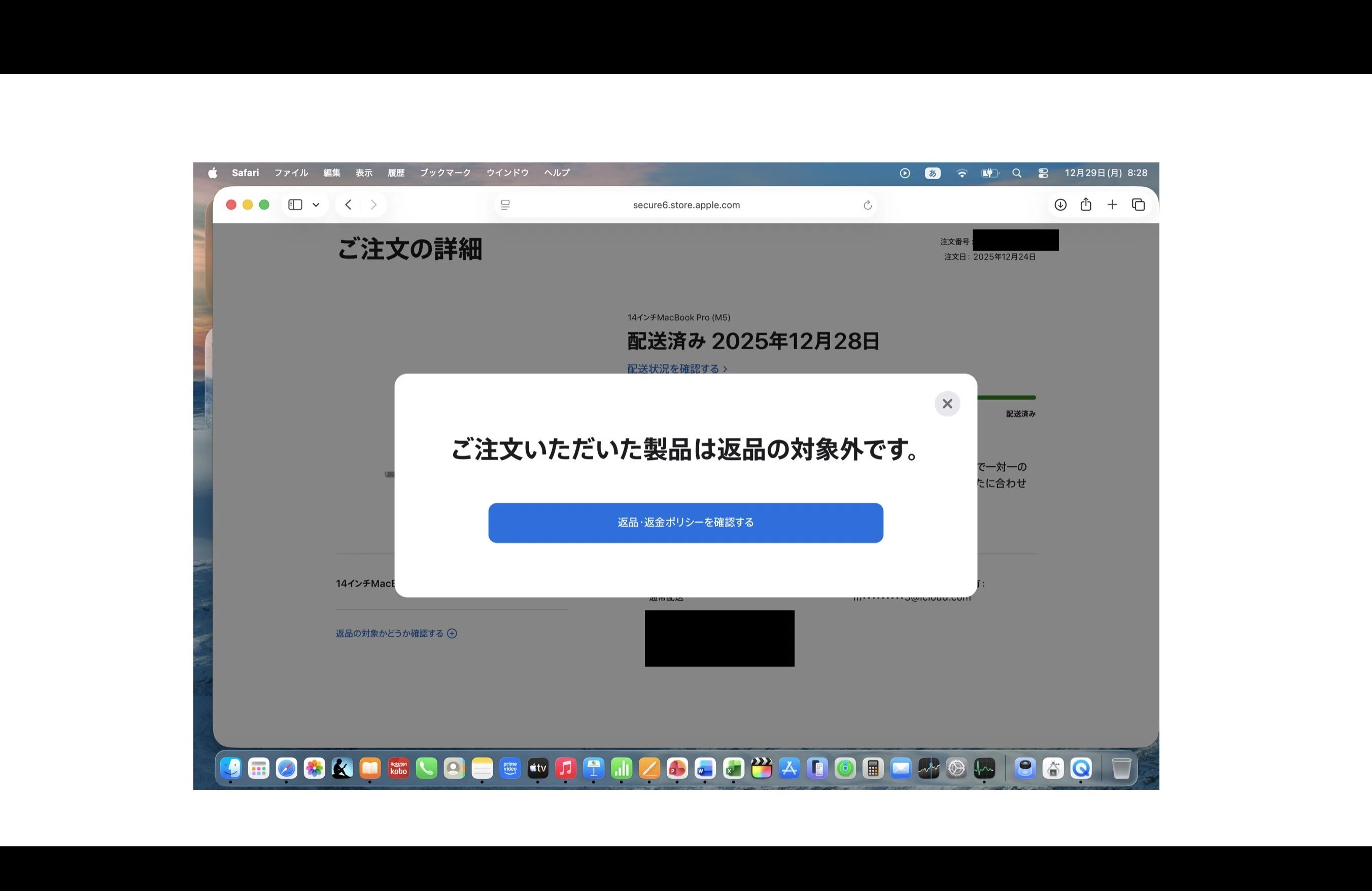
Task: Toggle Safari sidebar button
Action: (295, 204)
